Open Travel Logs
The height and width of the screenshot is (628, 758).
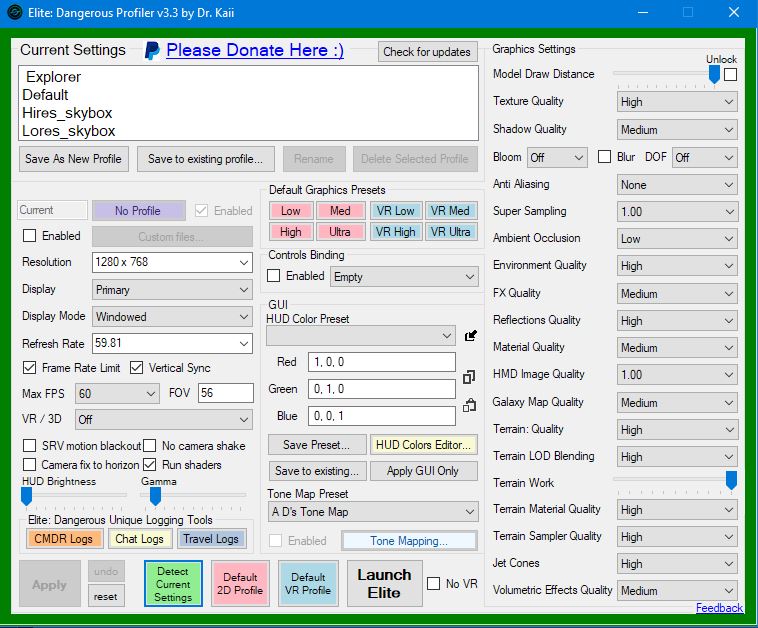[x=211, y=539]
